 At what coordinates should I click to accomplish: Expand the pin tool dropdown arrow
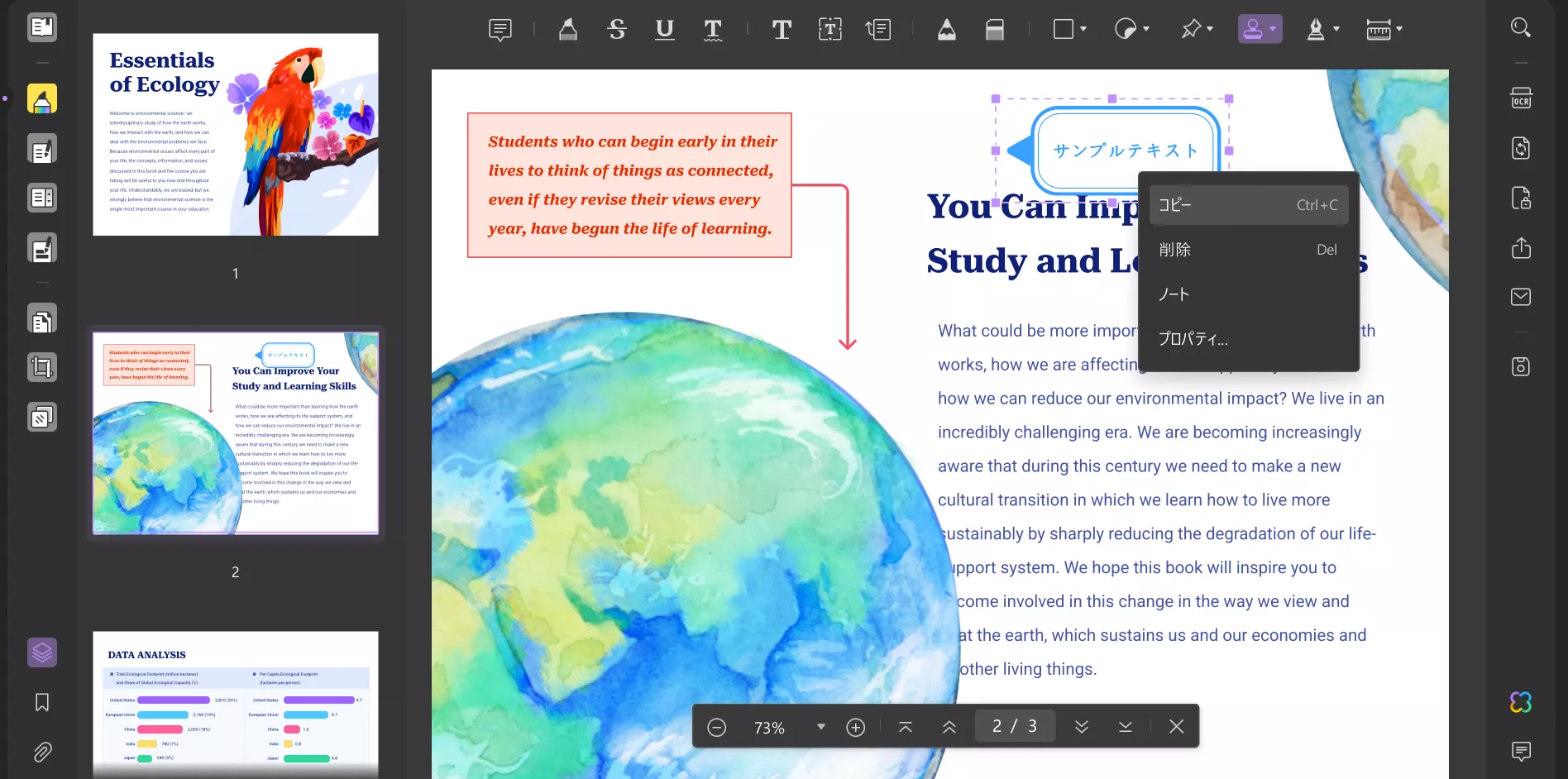1210,29
